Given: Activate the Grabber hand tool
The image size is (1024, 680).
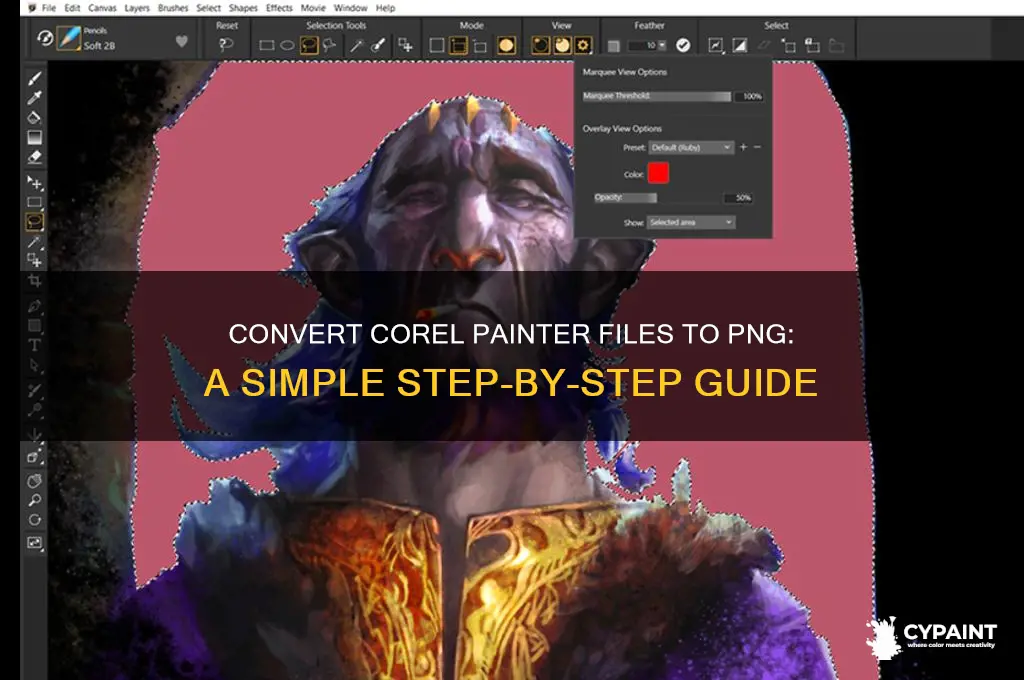Looking at the screenshot, I should [x=35, y=481].
